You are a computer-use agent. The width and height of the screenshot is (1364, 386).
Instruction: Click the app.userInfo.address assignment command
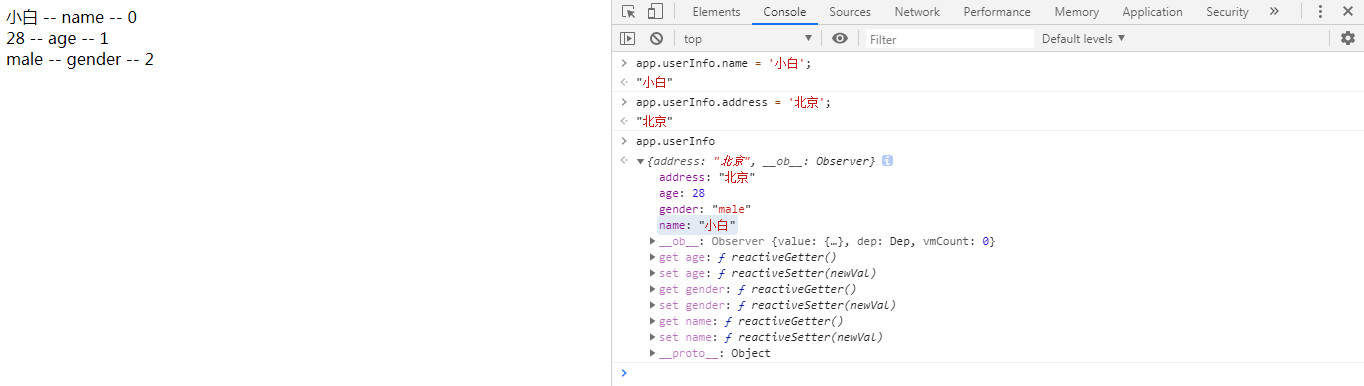[734, 102]
